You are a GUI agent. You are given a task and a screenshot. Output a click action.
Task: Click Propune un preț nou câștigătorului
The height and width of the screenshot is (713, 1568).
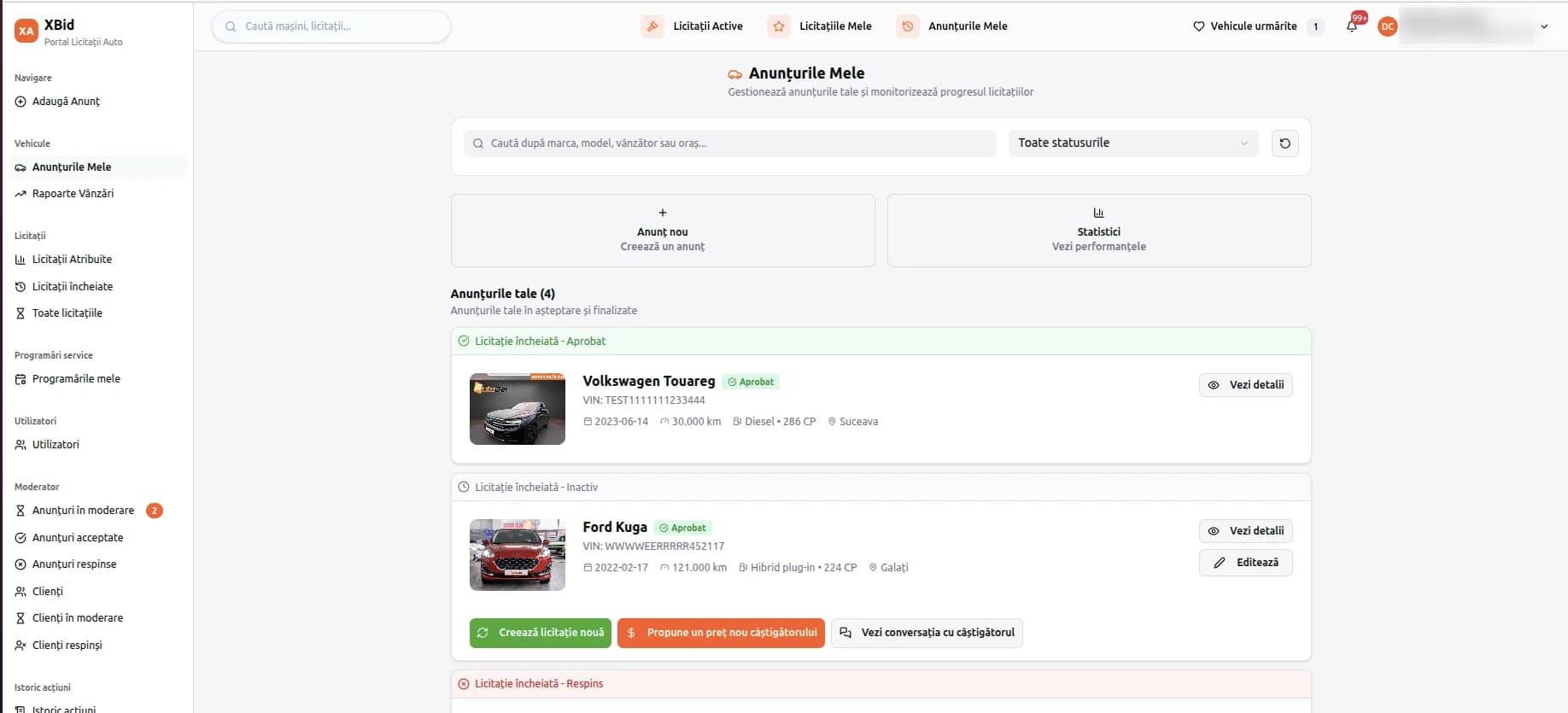click(721, 633)
